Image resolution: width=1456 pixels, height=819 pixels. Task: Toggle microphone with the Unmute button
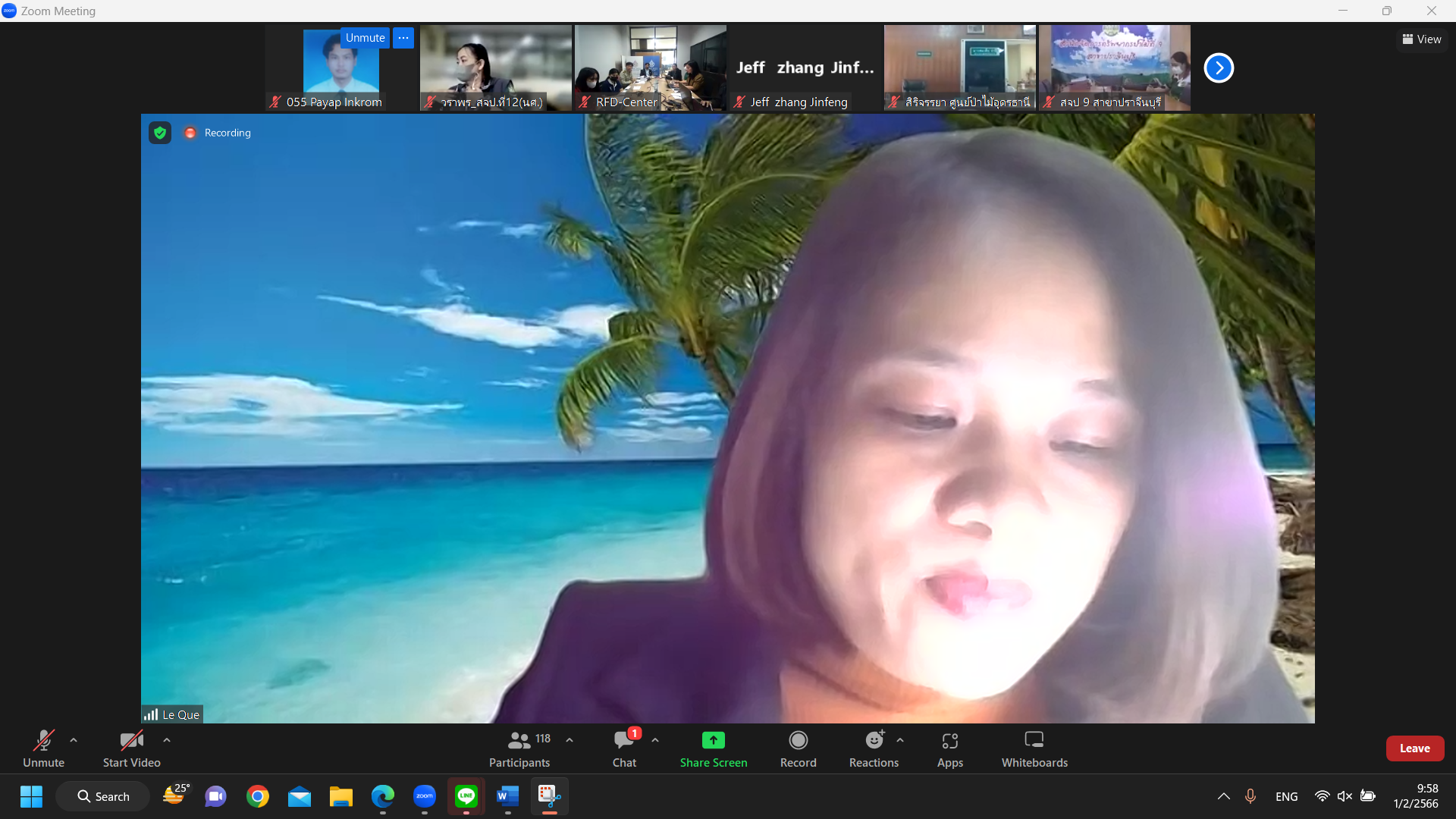pos(43,748)
